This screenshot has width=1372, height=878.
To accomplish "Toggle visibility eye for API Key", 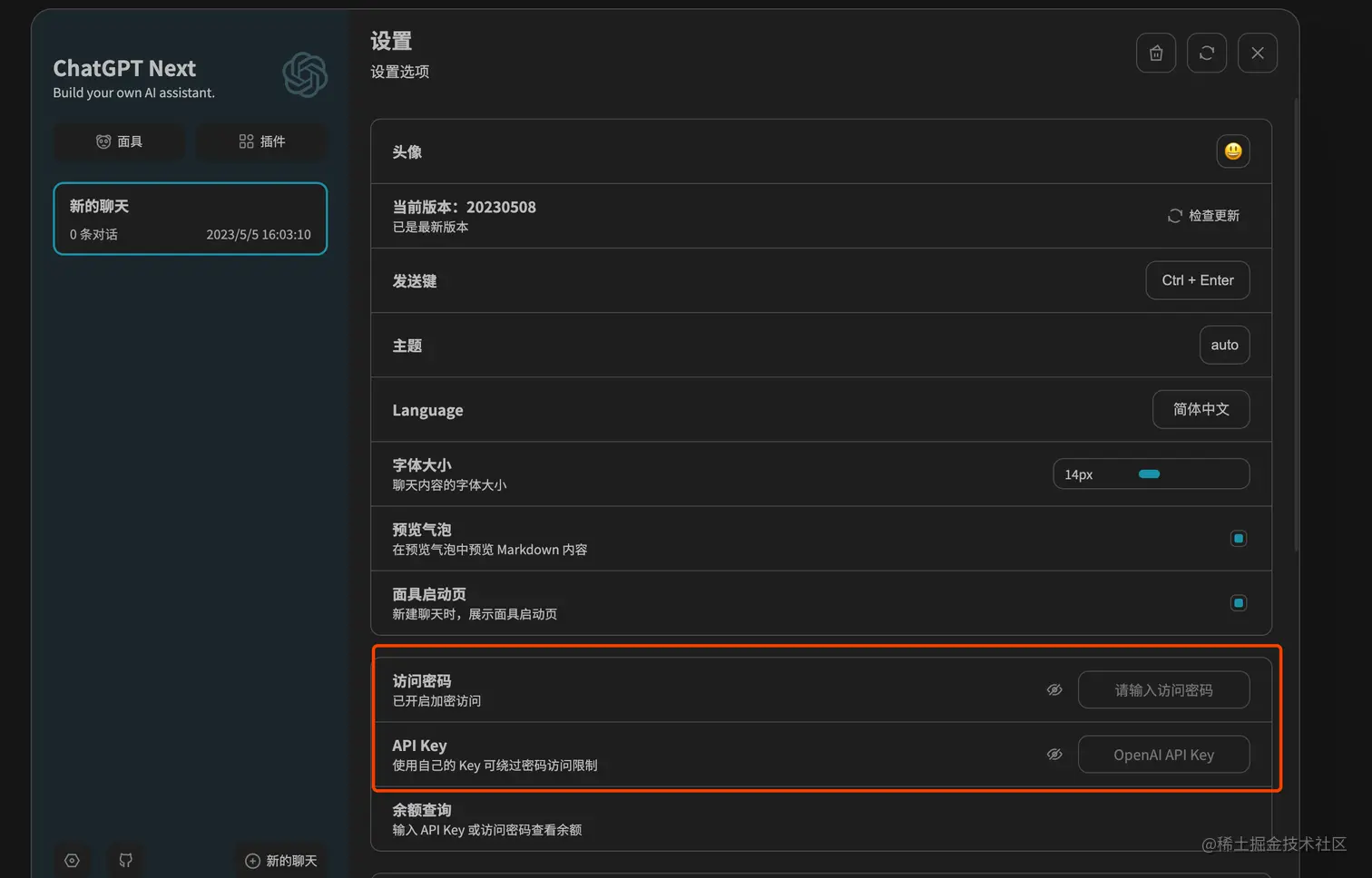I will tap(1054, 755).
